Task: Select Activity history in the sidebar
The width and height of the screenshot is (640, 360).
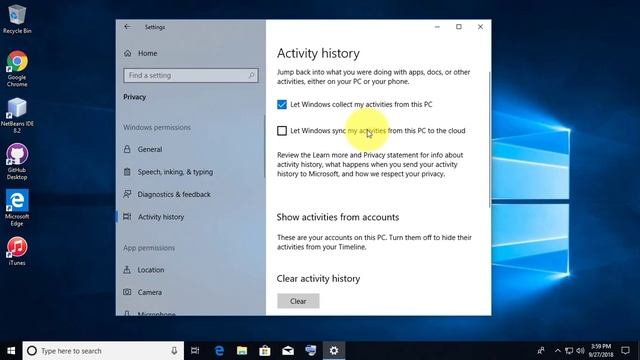Action: [161, 217]
